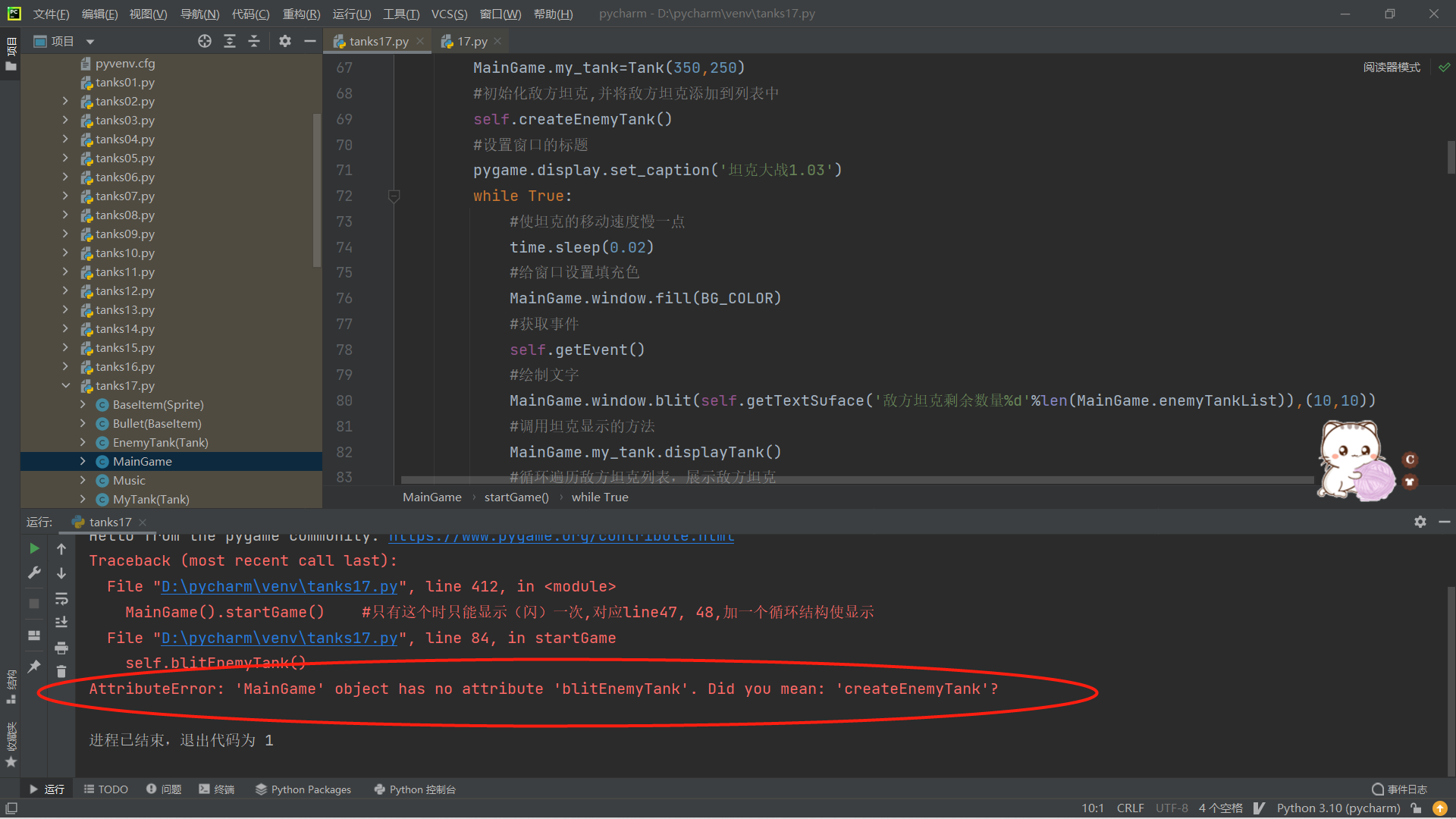1456x819 pixels.
Task: Click Collapse All icon in project toolbar
Action: 254,42
